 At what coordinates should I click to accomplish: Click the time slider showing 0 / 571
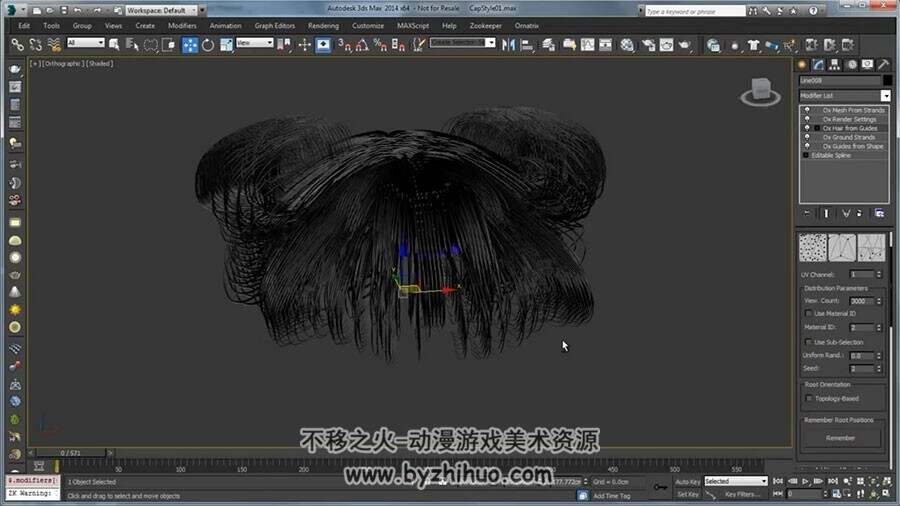click(x=70, y=453)
